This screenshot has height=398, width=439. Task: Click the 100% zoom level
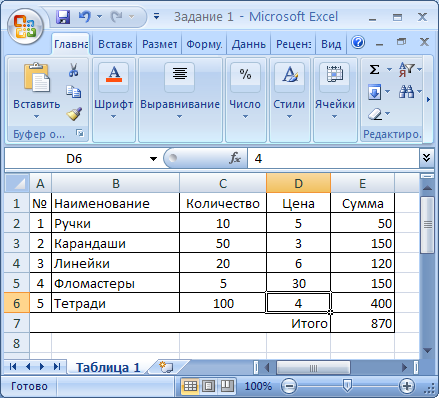pos(258,386)
